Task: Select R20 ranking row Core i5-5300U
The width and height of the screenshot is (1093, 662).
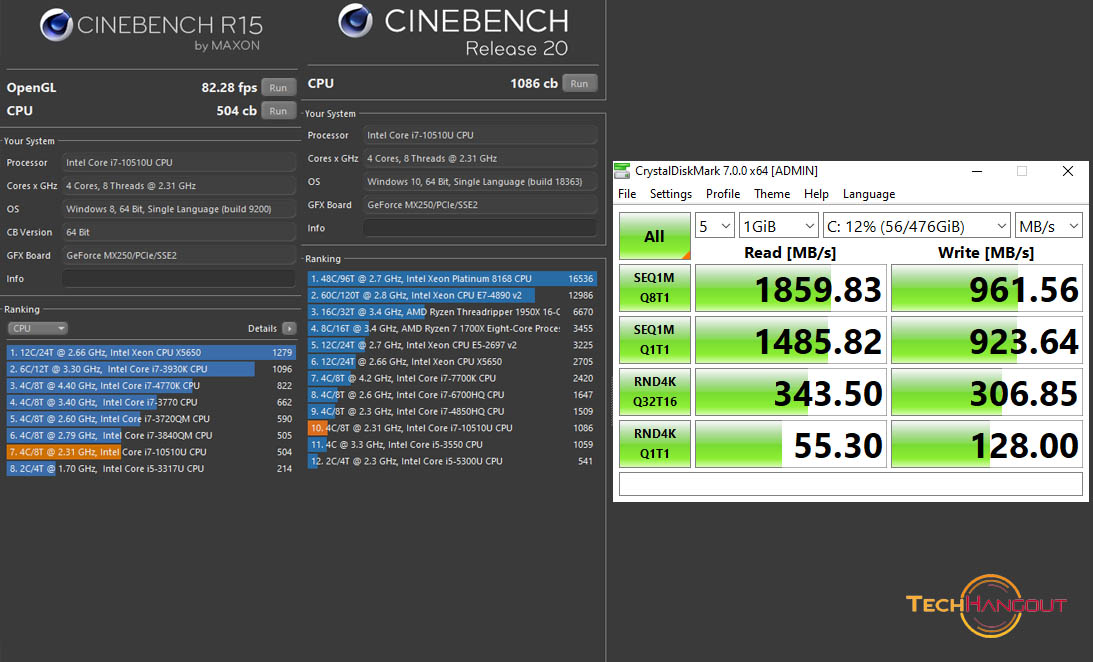Action: [452, 461]
